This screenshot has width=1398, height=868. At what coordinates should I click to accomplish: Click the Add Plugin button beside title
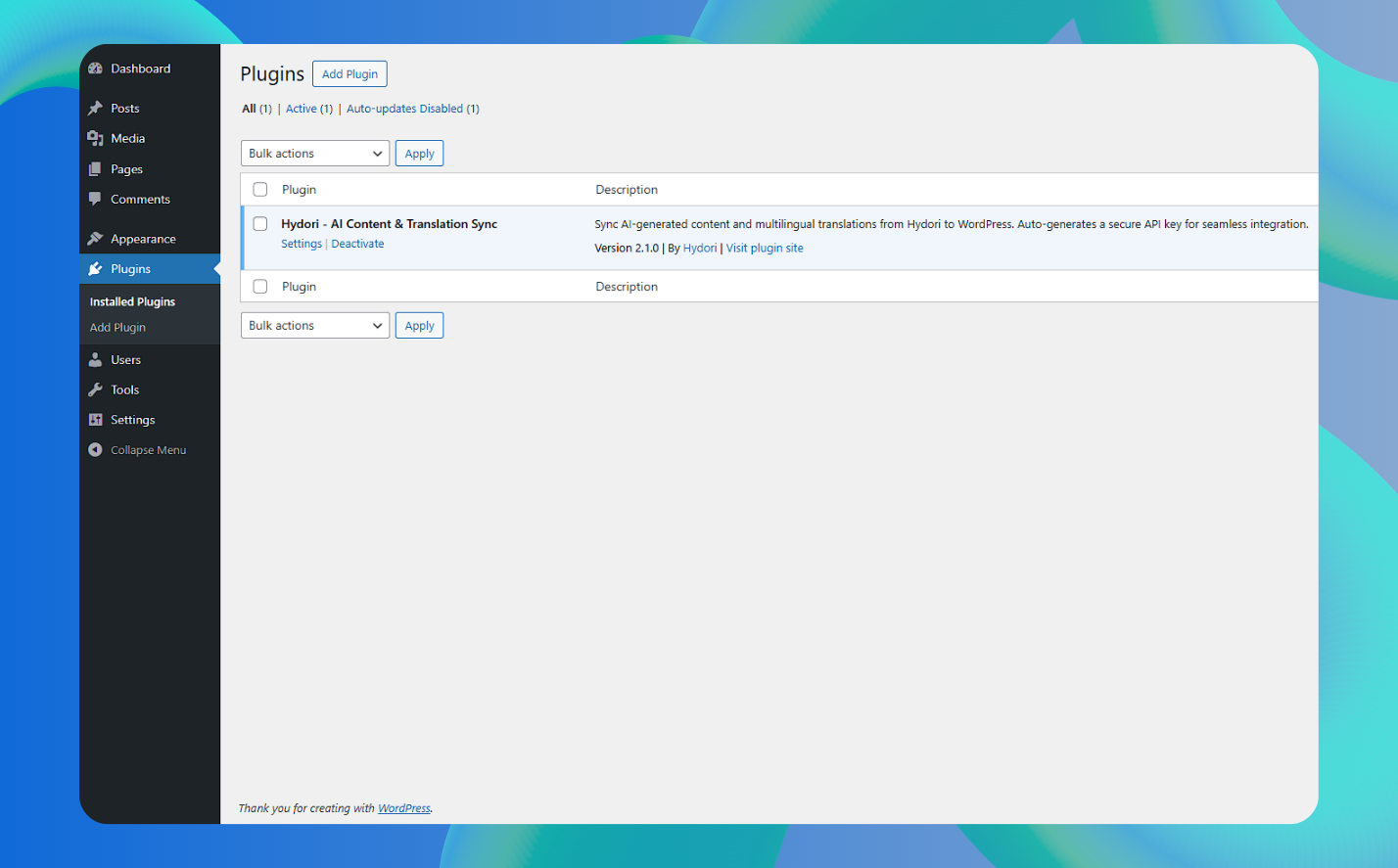coord(349,74)
